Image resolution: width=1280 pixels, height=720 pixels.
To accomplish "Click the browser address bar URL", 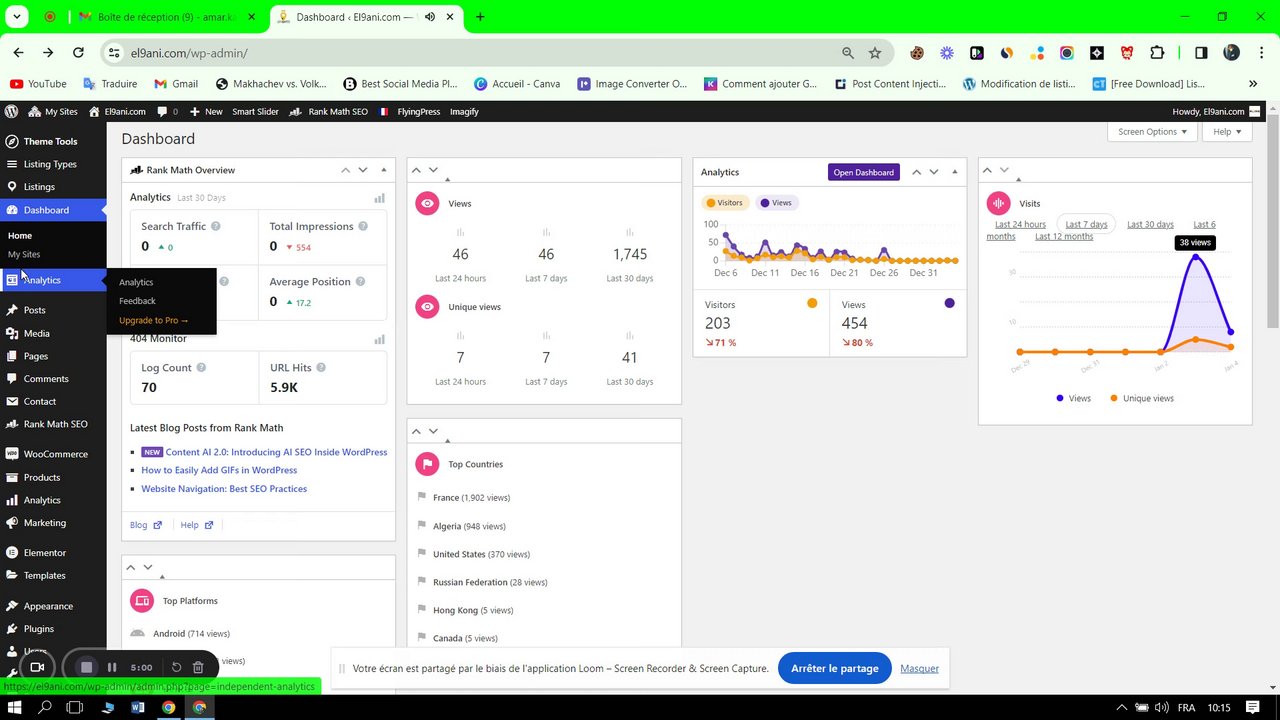I will click(x=189, y=53).
